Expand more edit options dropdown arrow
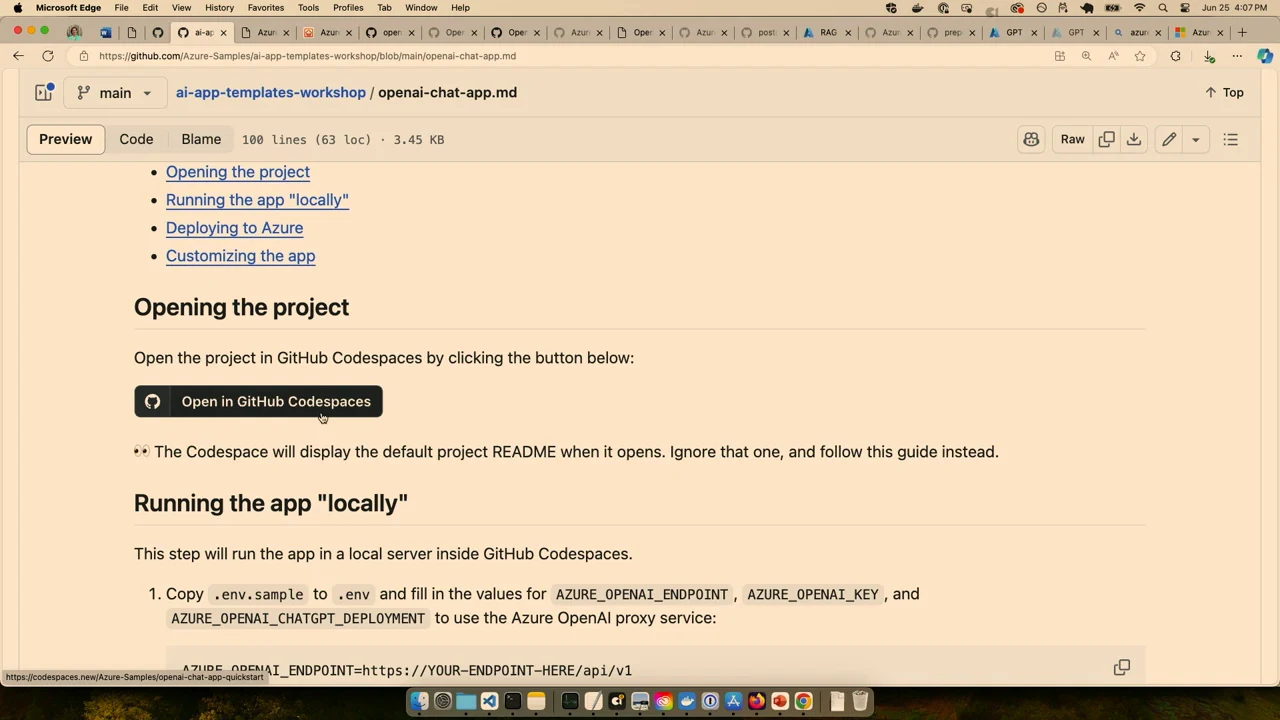Screen dimensions: 1280x720 point(1195,139)
